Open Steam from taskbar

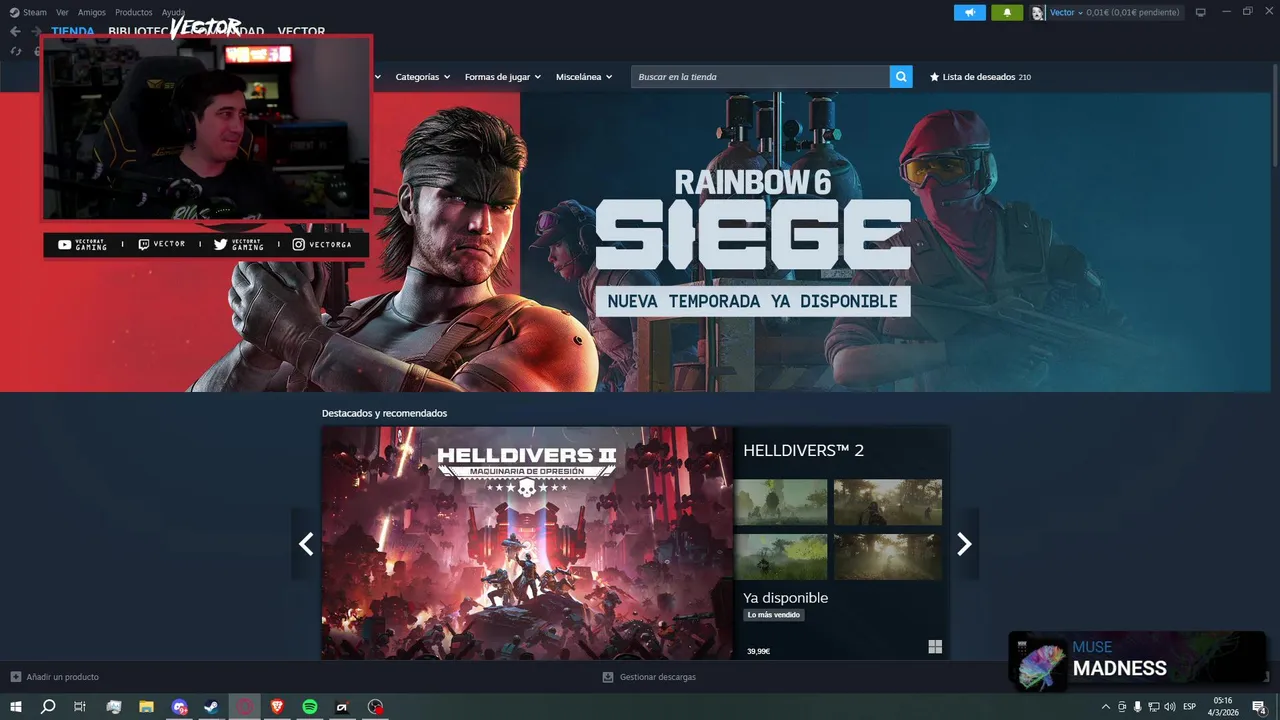[x=212, y=707]
